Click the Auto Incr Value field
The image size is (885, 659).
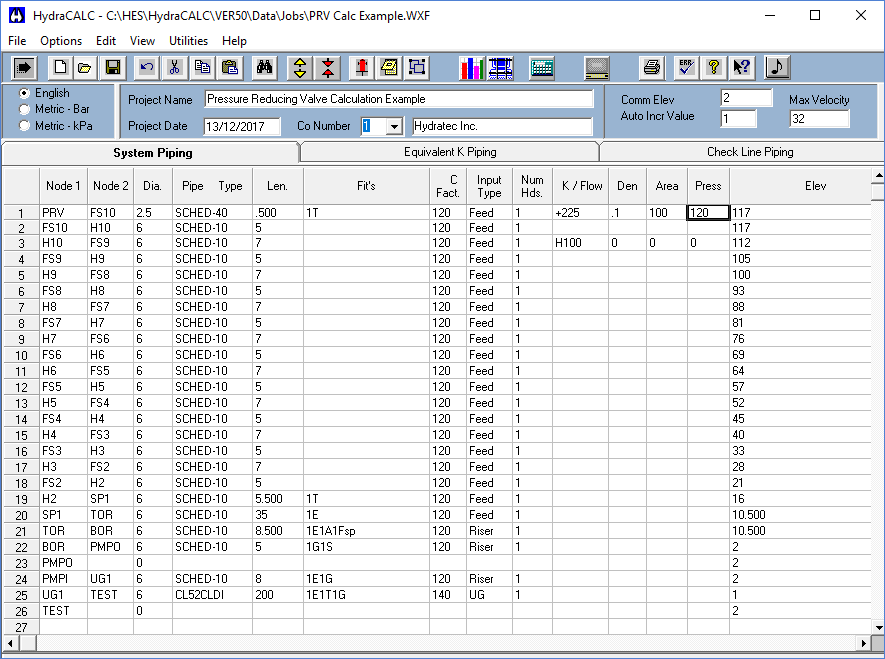[738, 118]
